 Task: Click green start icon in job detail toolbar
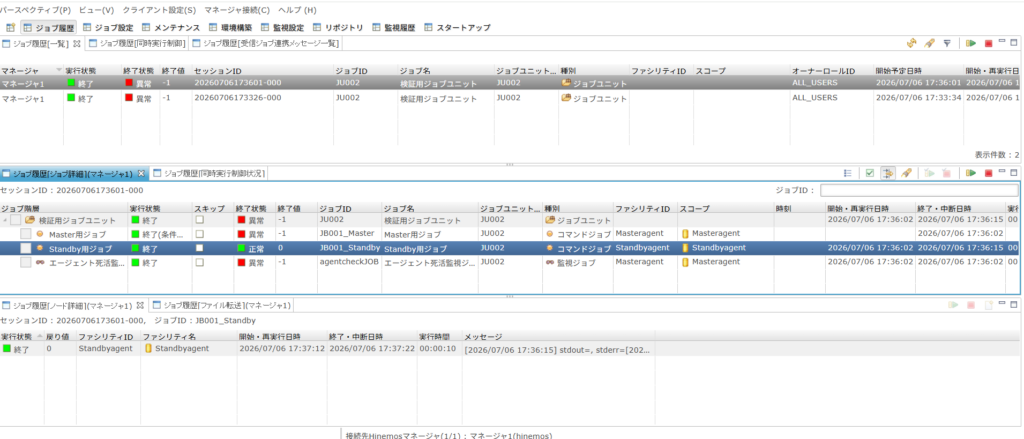[971, 174]
